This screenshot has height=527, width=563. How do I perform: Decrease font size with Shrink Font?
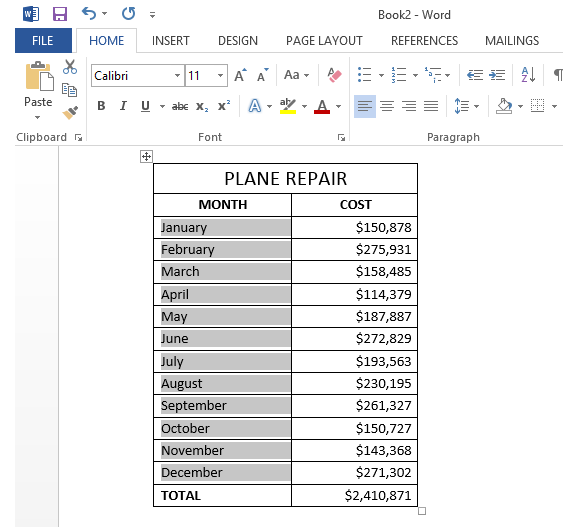[263, 75]
